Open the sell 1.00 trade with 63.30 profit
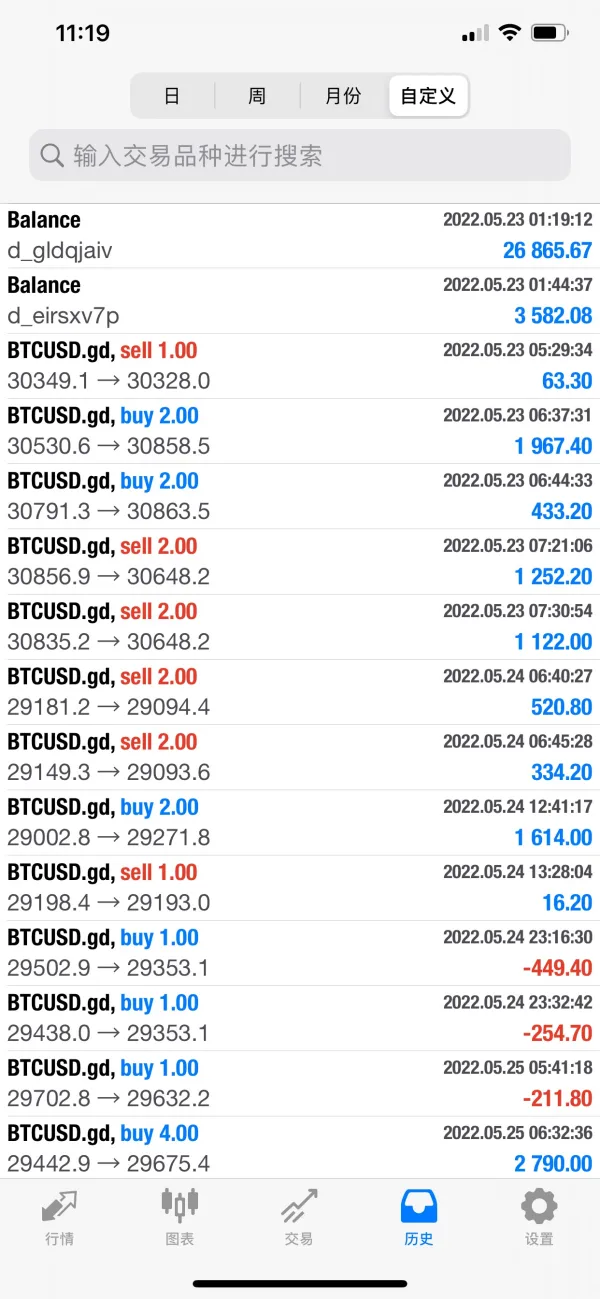The width and height of the screenshot is (600, 1299). pos(300,366)
